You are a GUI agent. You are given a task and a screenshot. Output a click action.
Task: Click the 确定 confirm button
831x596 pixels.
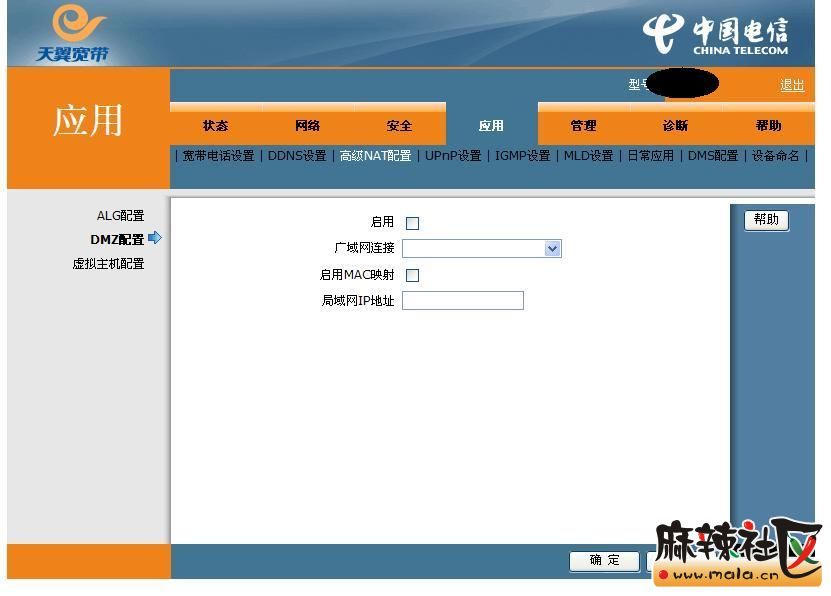604,560
